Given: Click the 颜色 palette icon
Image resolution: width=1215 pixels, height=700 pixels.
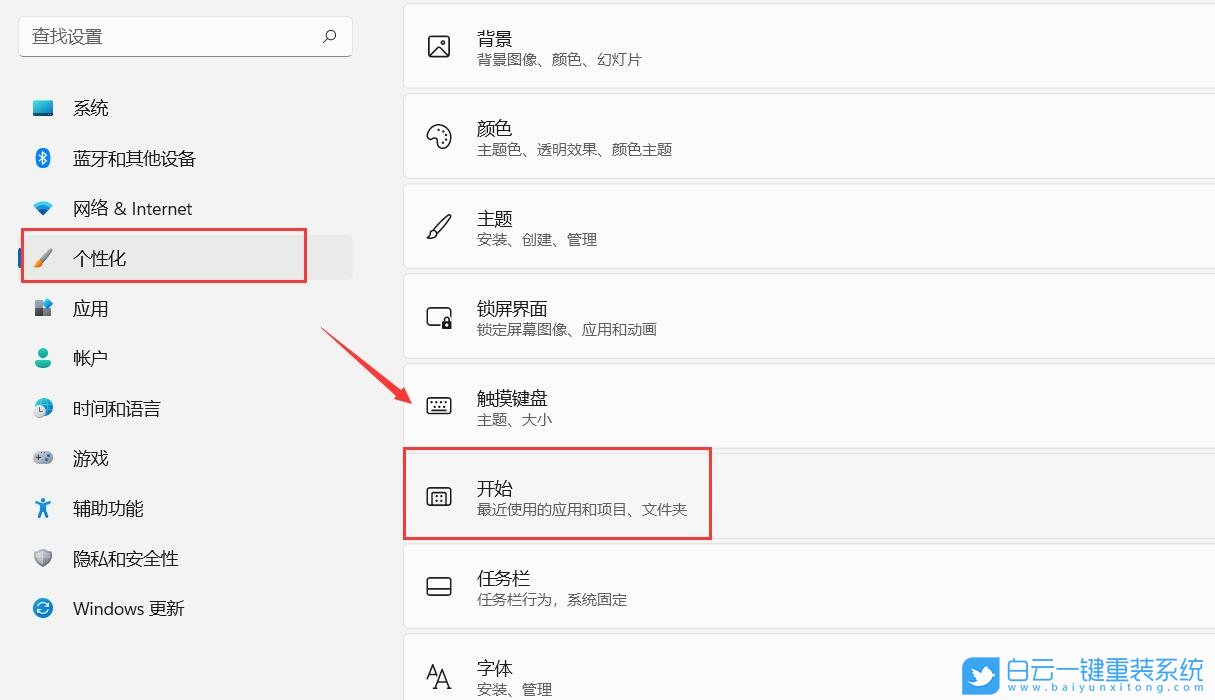Looking at the screenshot, I should pyautogui.click(x=439, y=136).
